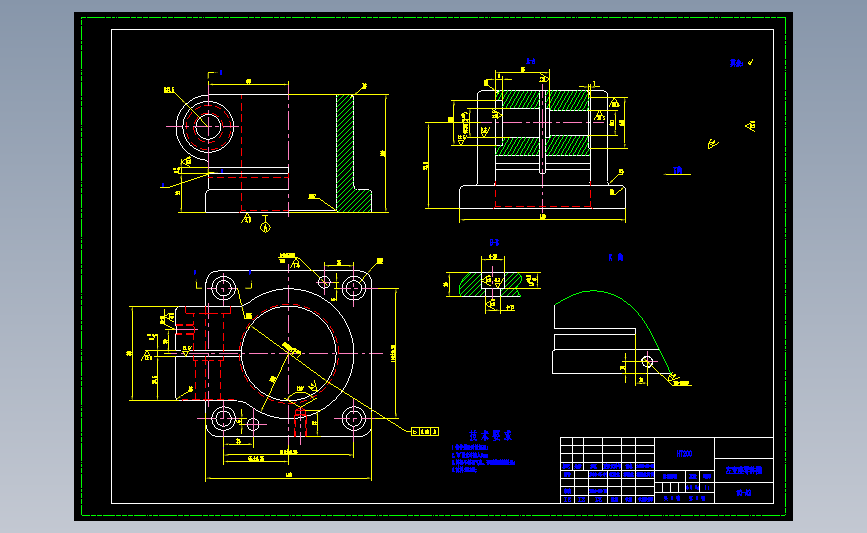The image size is (867, 533).
Task: Click the HT200 material label in title block
Action: tap(684, 454)
